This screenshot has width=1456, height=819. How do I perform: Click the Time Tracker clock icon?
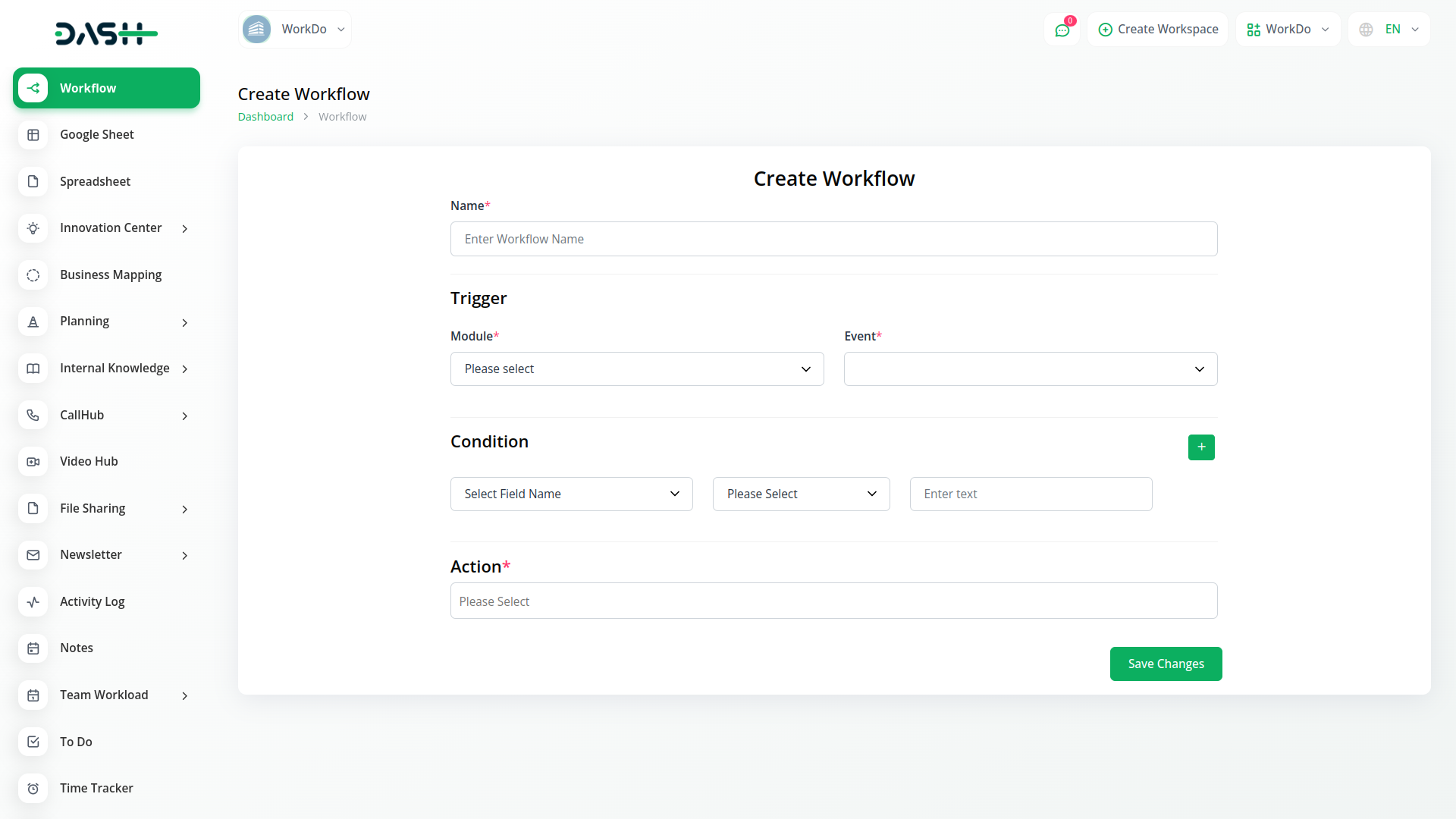click(33, 789)
